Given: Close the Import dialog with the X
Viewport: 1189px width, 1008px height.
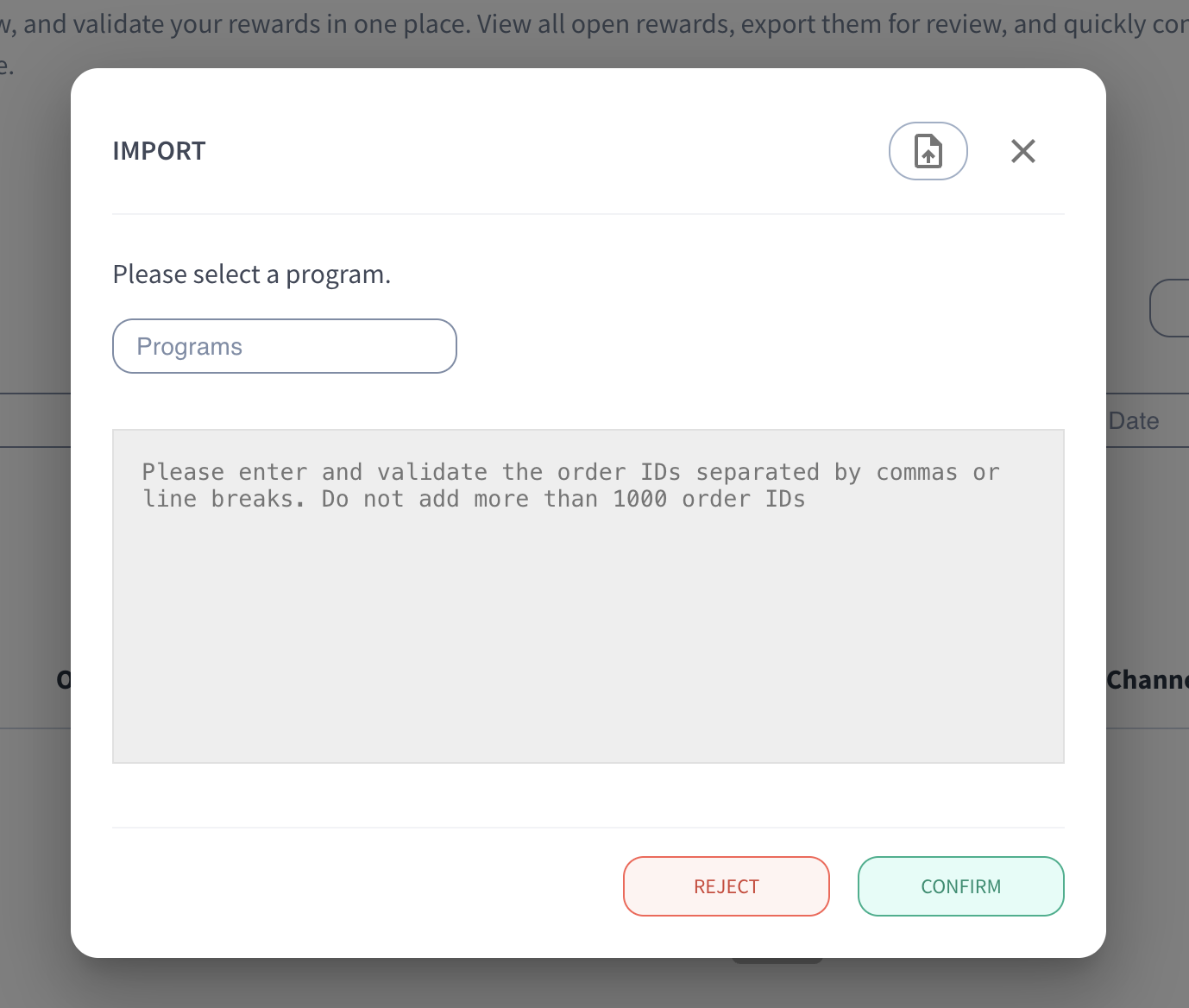Looking at the screenshot, I should pos(1022,151).
